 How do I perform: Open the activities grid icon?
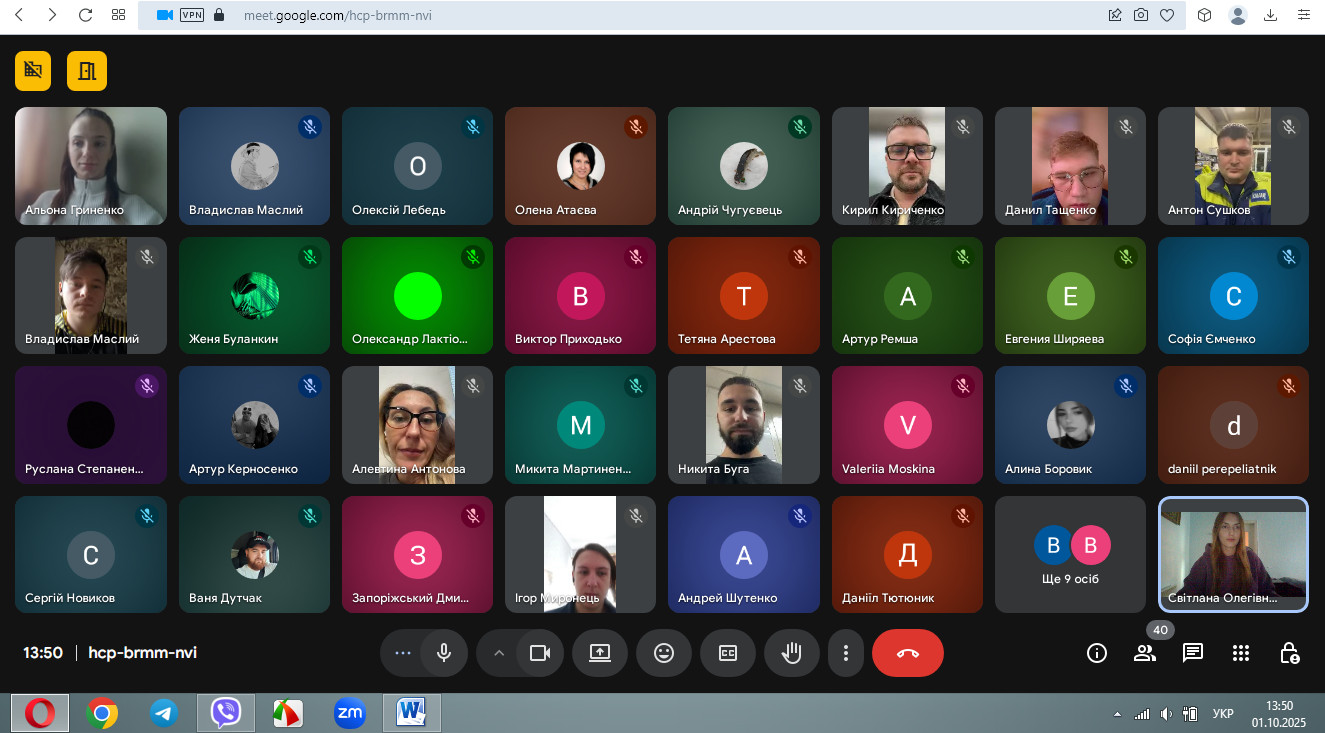[x=1241, y=653]
